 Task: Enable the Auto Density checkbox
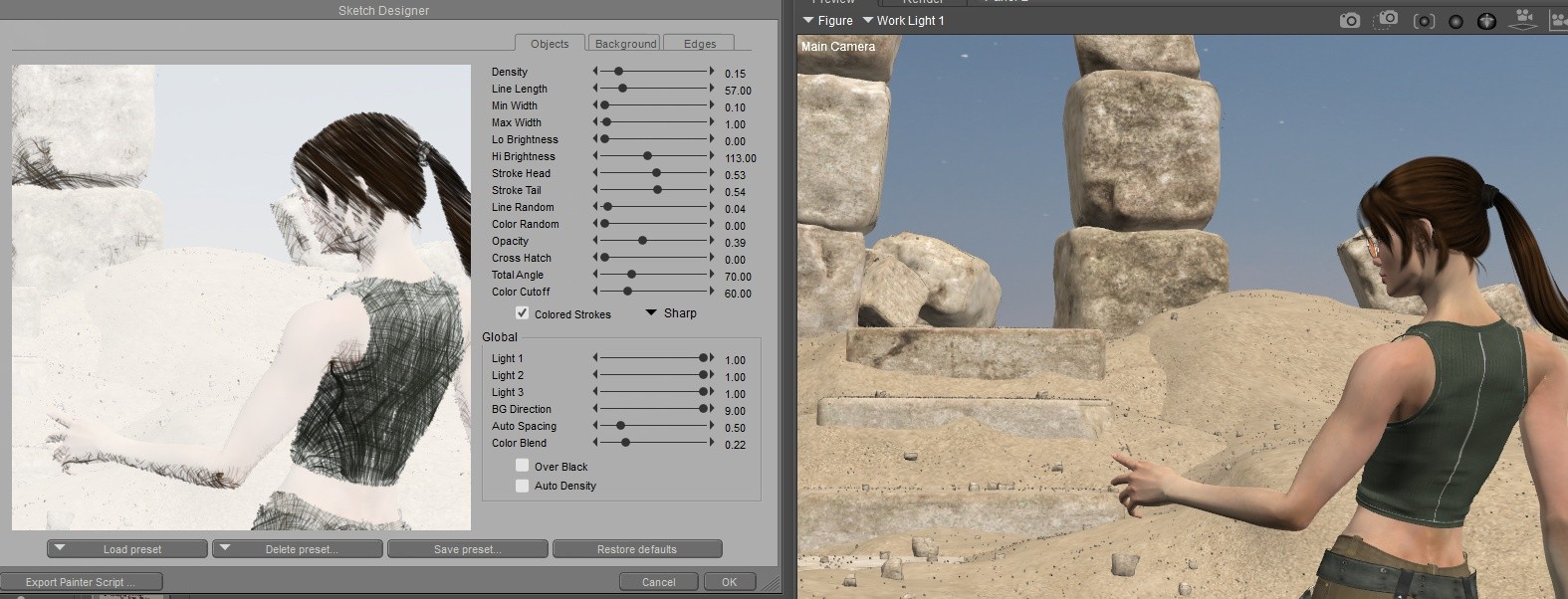[x=522, y=486]
